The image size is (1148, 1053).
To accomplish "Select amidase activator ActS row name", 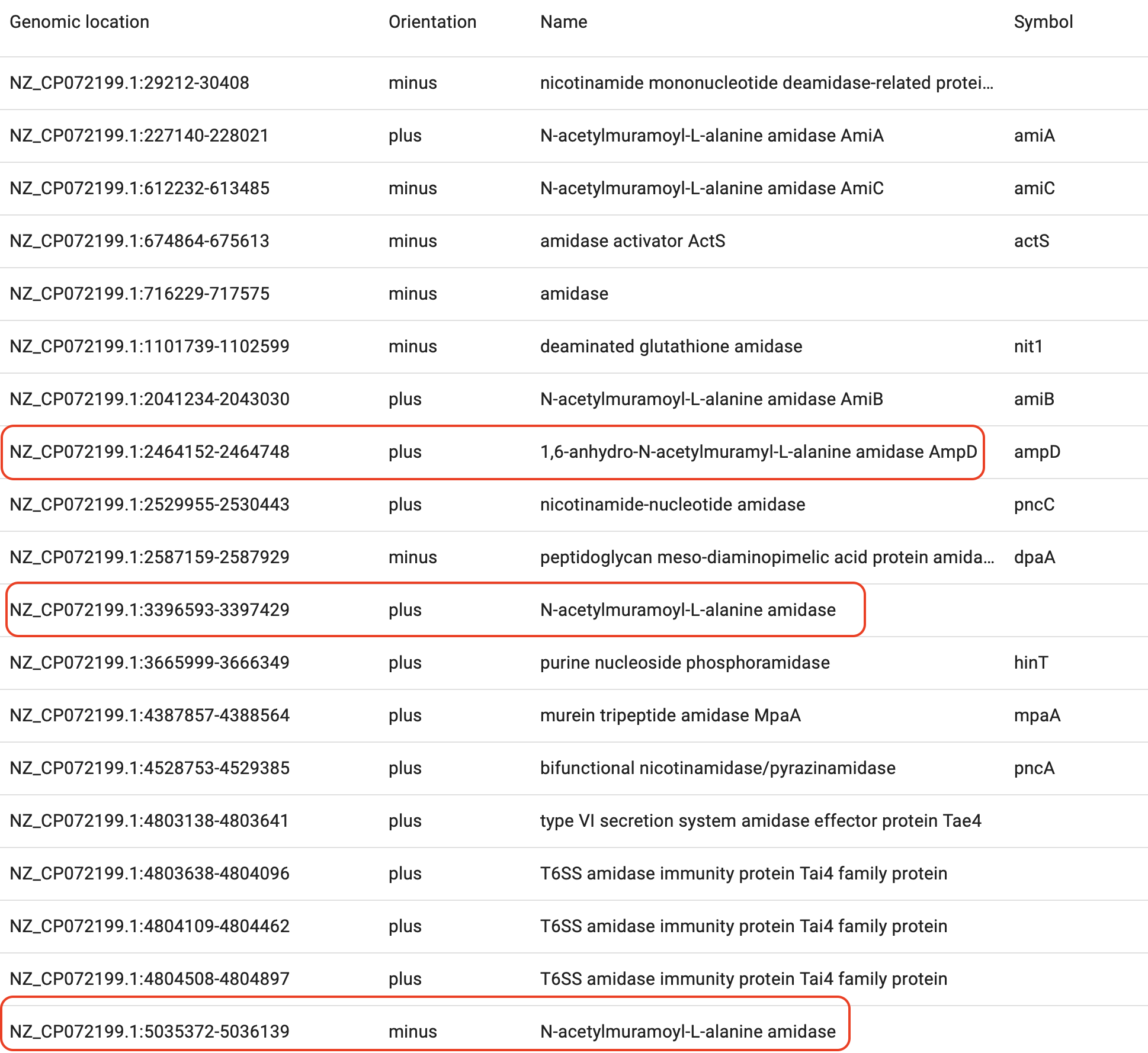I will (632, 241).
